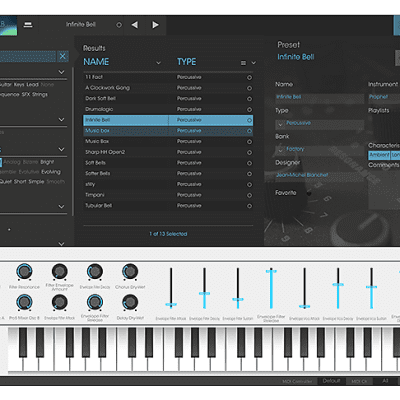The width and height of the screenshot is (400, 400).
Task: Filter by Evolving characteristic tag
Action: pyautogui.click(x=51, y=172)
